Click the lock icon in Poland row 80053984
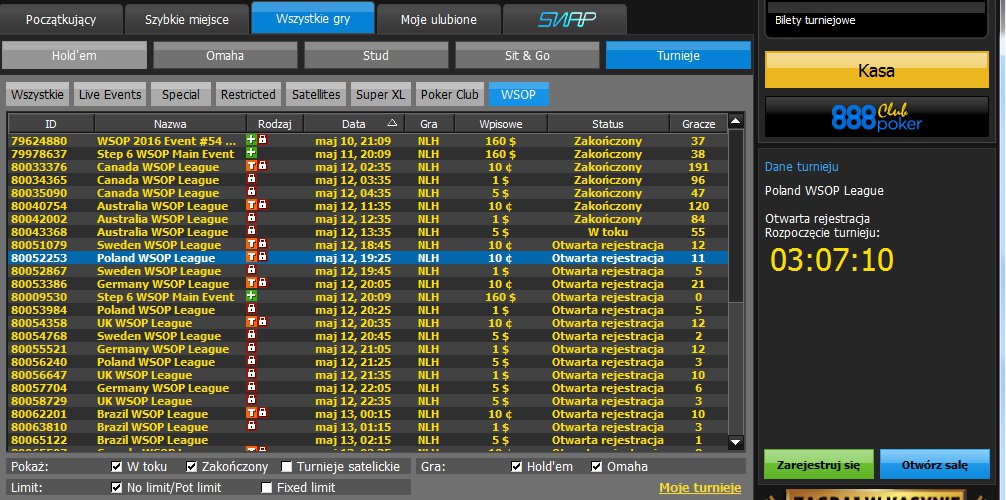 252,309
